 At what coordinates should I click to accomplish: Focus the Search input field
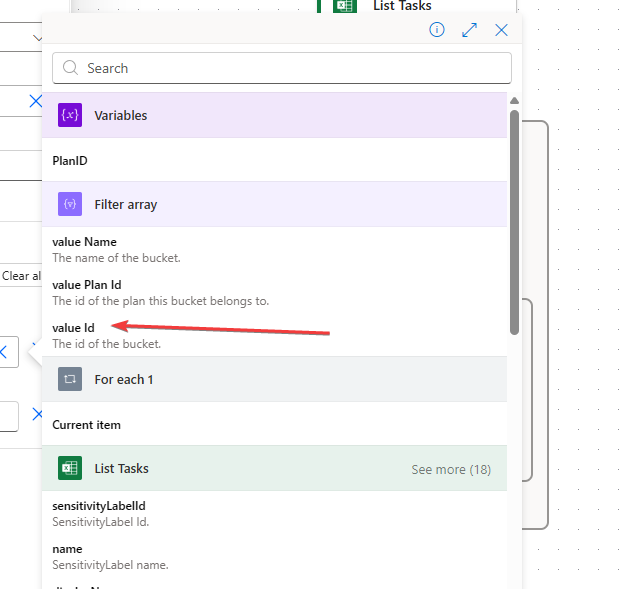coord(290,68)
